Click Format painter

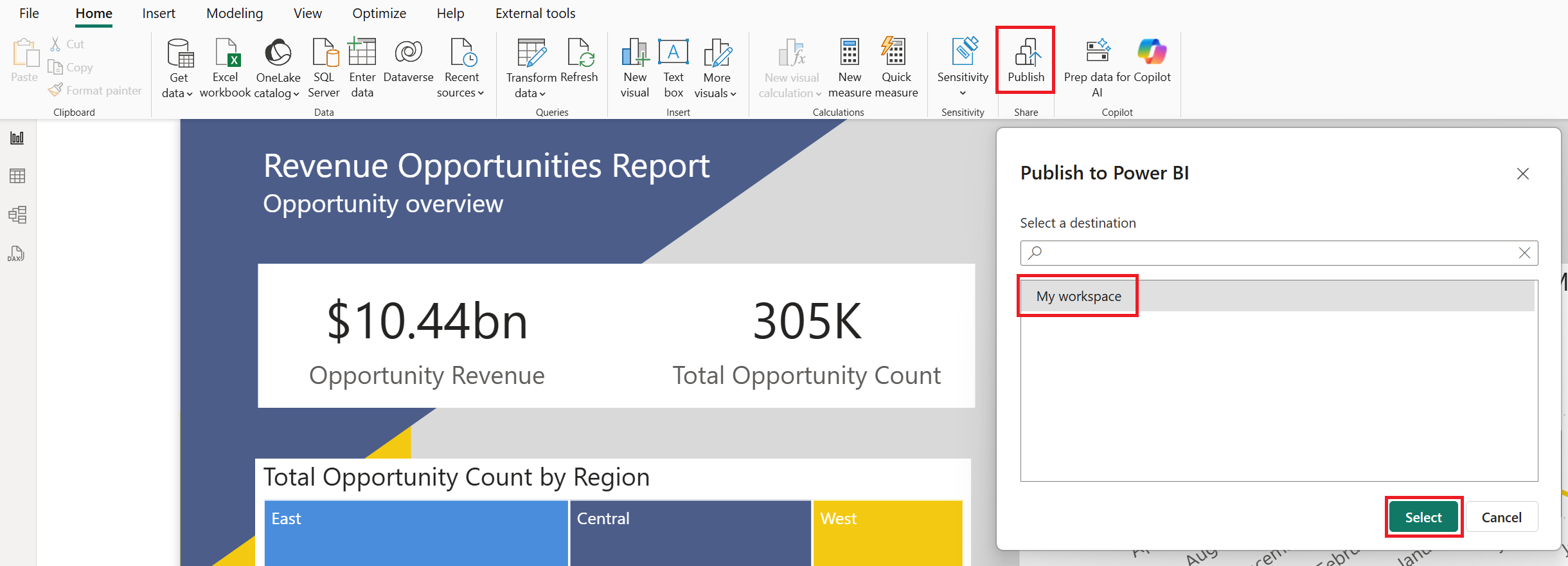pyautogui.click(x=95, y=91)
